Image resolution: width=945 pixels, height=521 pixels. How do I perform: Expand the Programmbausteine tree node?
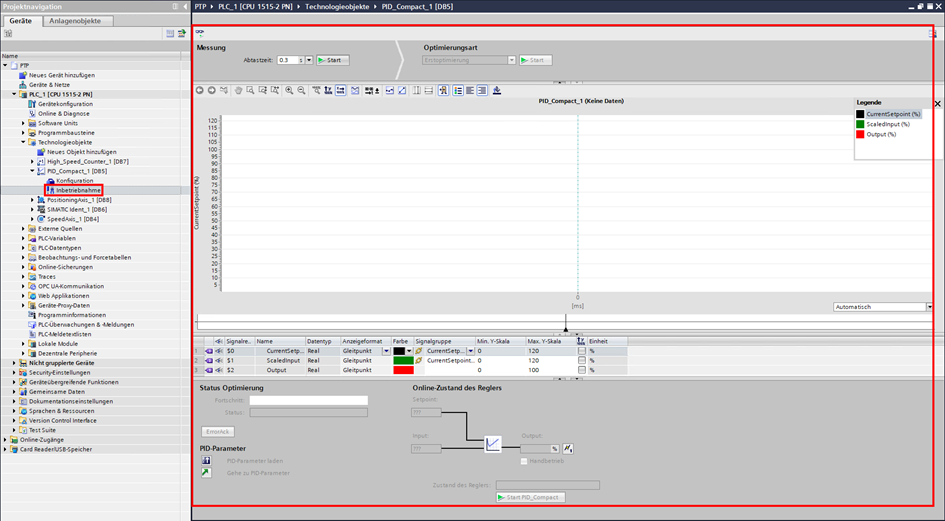[x=33, y=133]
